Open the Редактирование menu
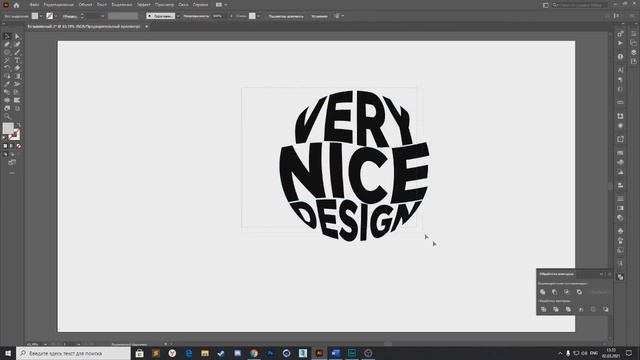This screenshot has width=640, height=360. pos(58,5)
